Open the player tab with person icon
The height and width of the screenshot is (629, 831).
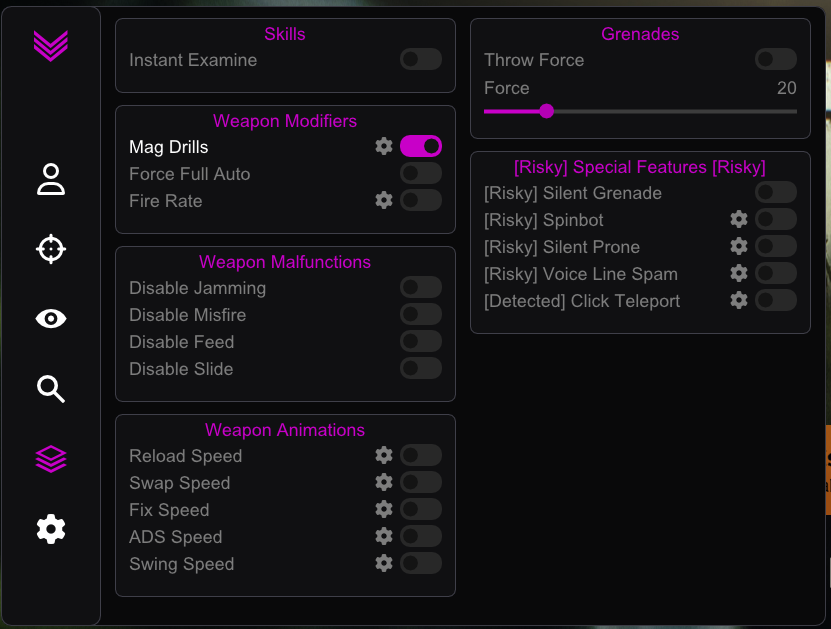point(51,179)
